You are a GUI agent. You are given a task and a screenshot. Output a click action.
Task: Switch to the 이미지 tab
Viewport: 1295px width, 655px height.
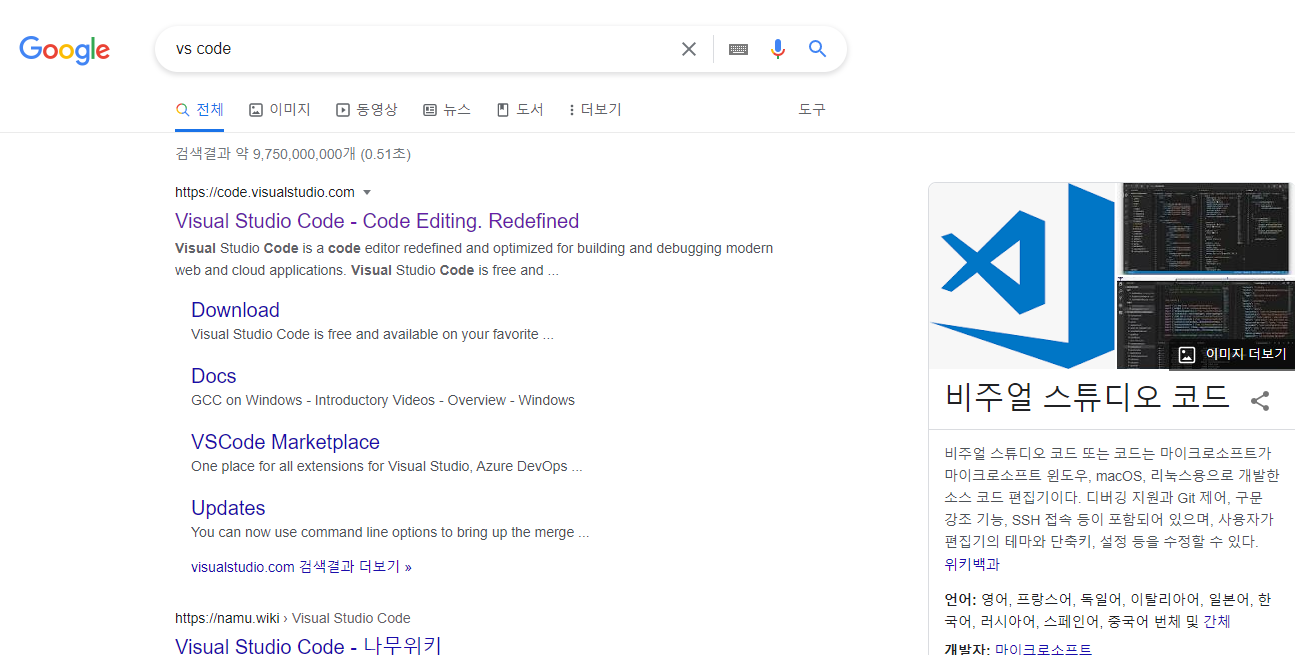[280, 110]
